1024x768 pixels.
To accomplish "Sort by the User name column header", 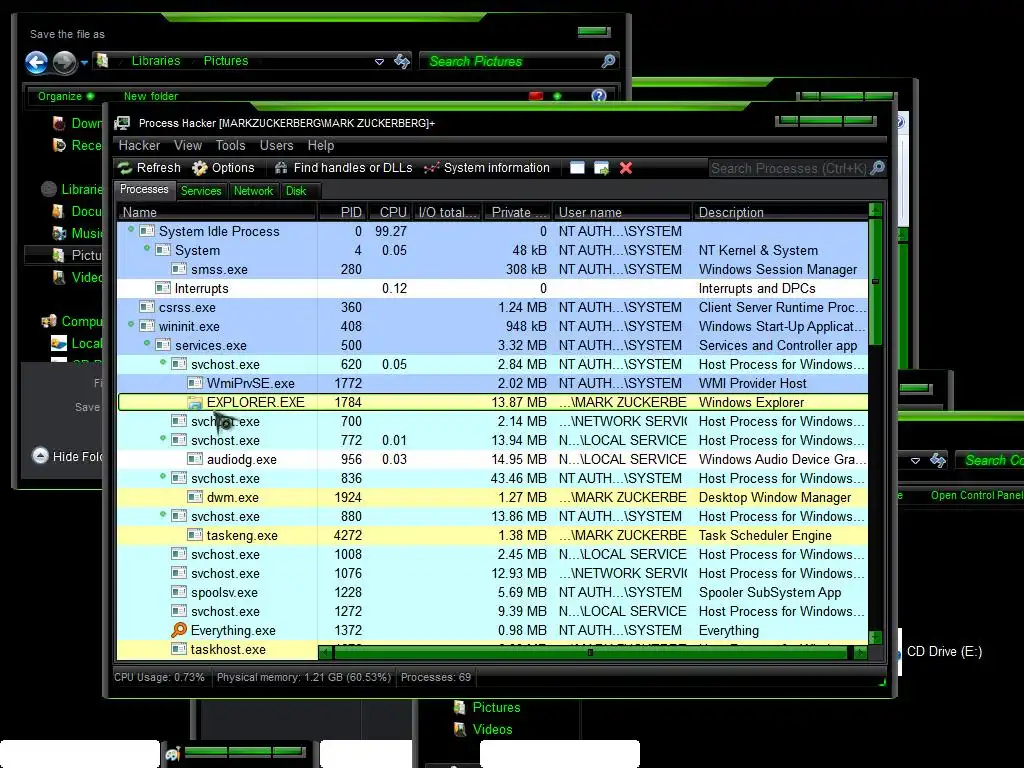I will tap(622, 212).
